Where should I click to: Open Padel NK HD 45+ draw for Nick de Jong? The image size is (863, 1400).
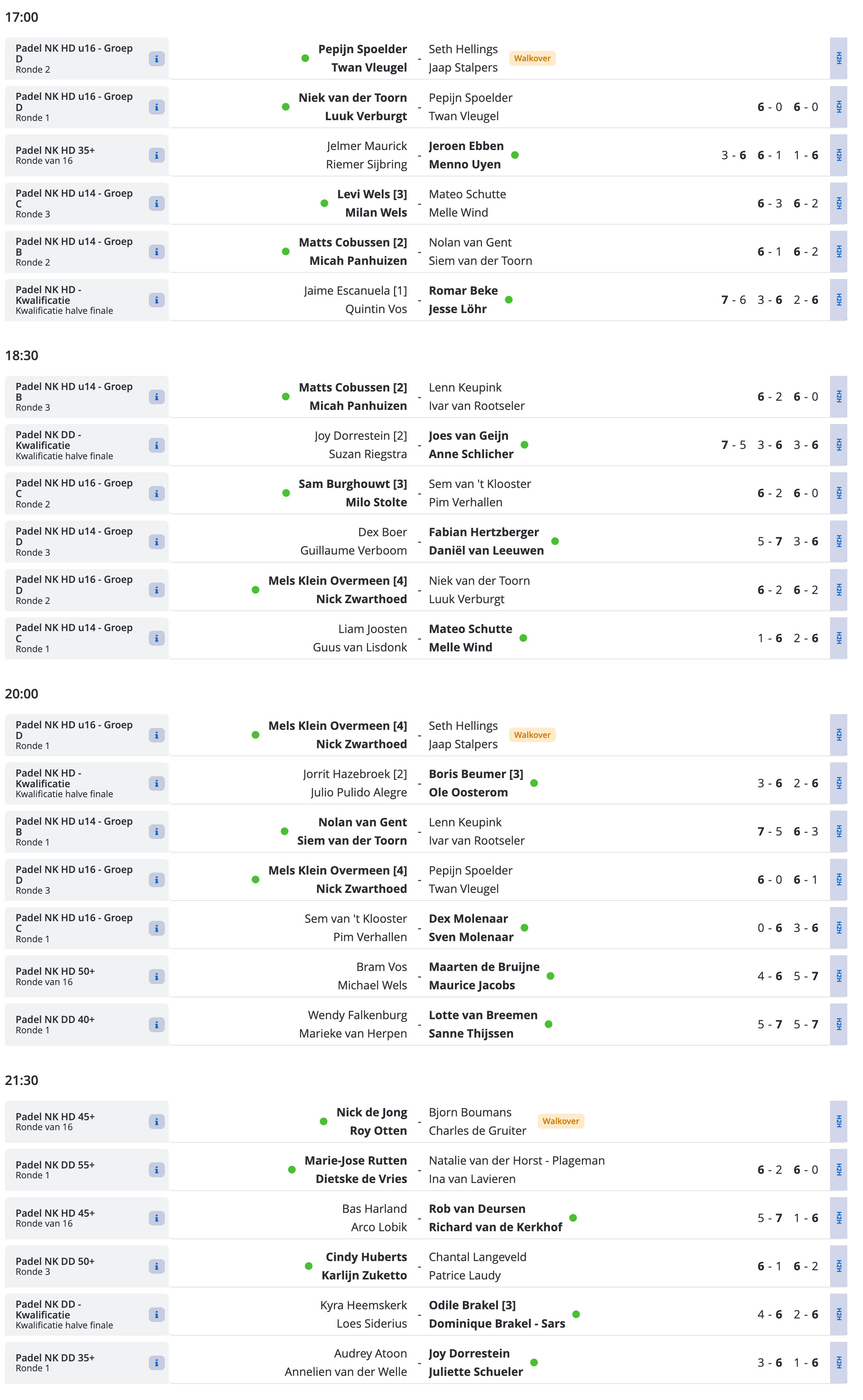coord(55,1116)
